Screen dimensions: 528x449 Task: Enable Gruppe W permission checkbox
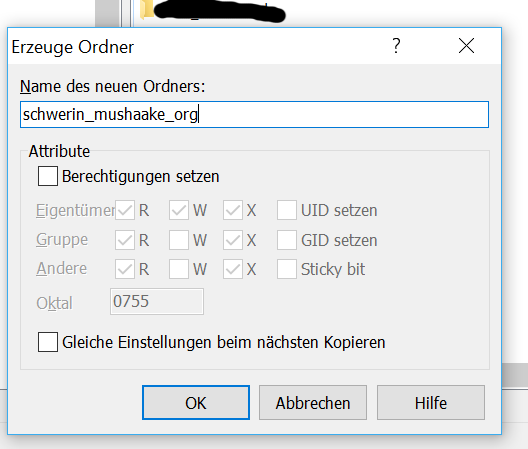[179, 240]
